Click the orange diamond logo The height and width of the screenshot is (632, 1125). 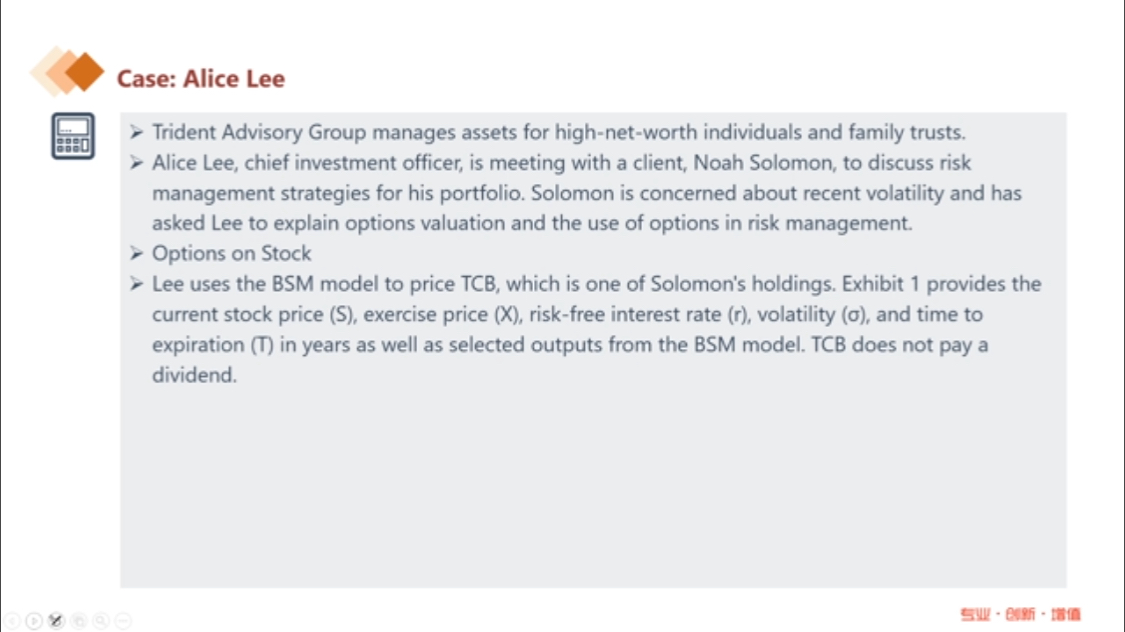click(x=68, y=70)
